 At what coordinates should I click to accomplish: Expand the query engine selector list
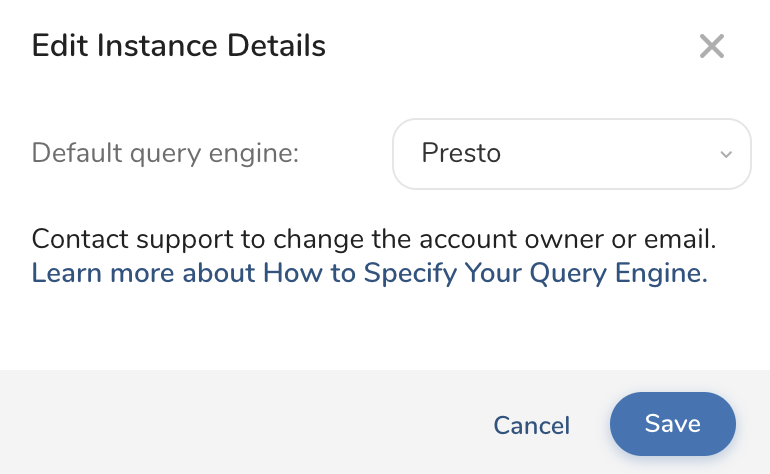pos(571,154)
